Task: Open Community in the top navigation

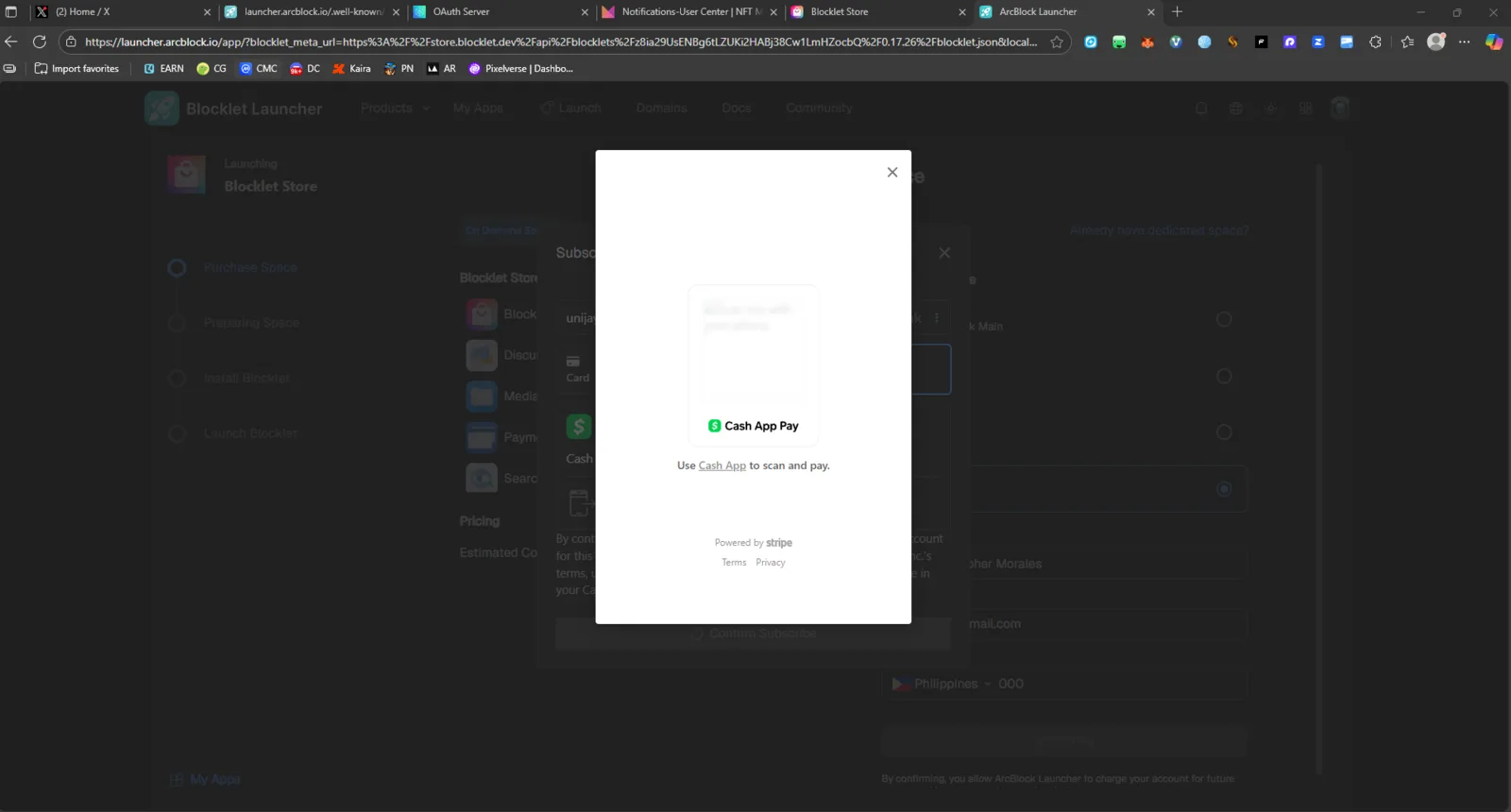Action: (819, 109)
